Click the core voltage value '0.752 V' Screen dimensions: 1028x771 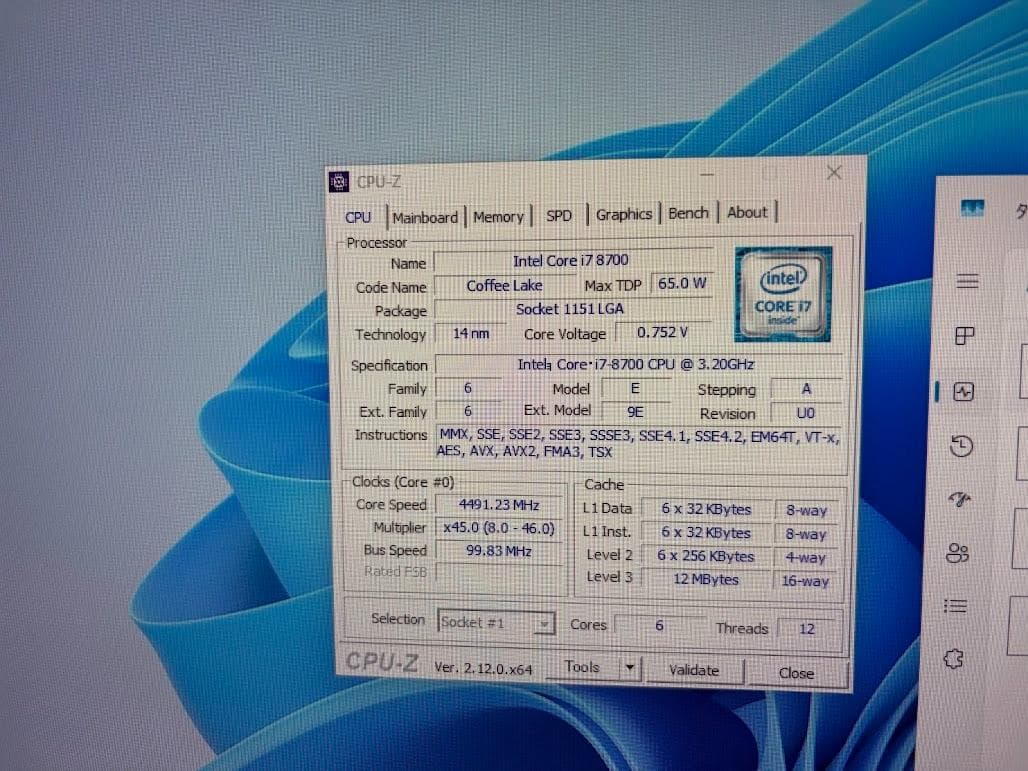(662, 332)
